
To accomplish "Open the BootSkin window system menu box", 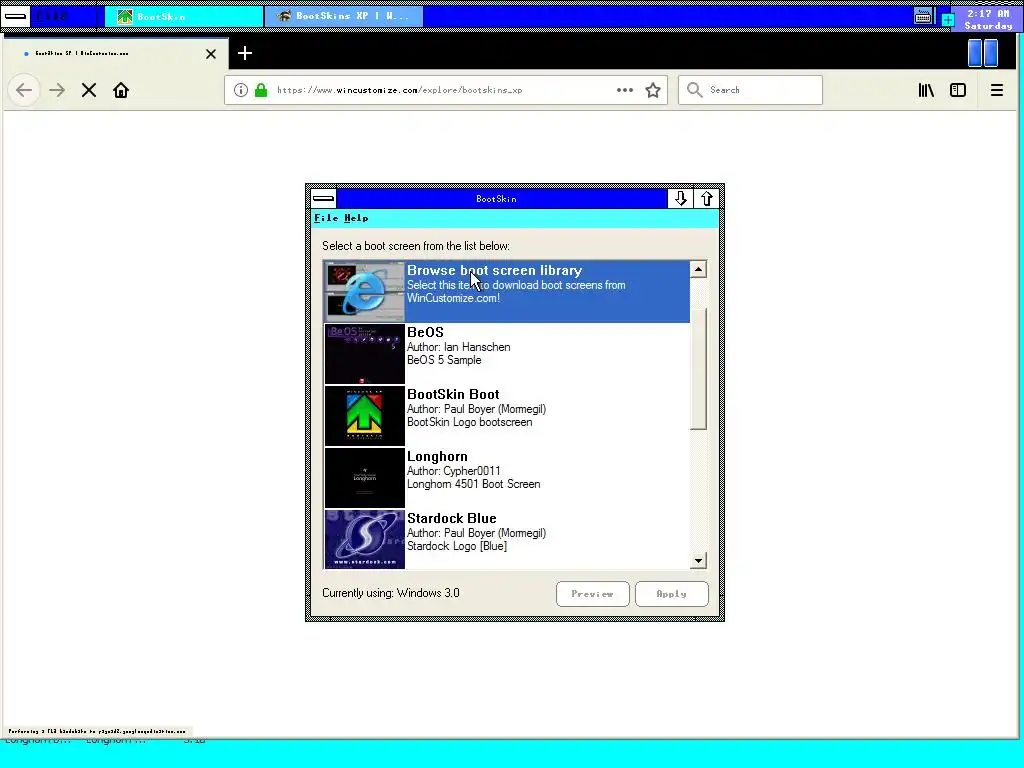I will click(323, 199).
